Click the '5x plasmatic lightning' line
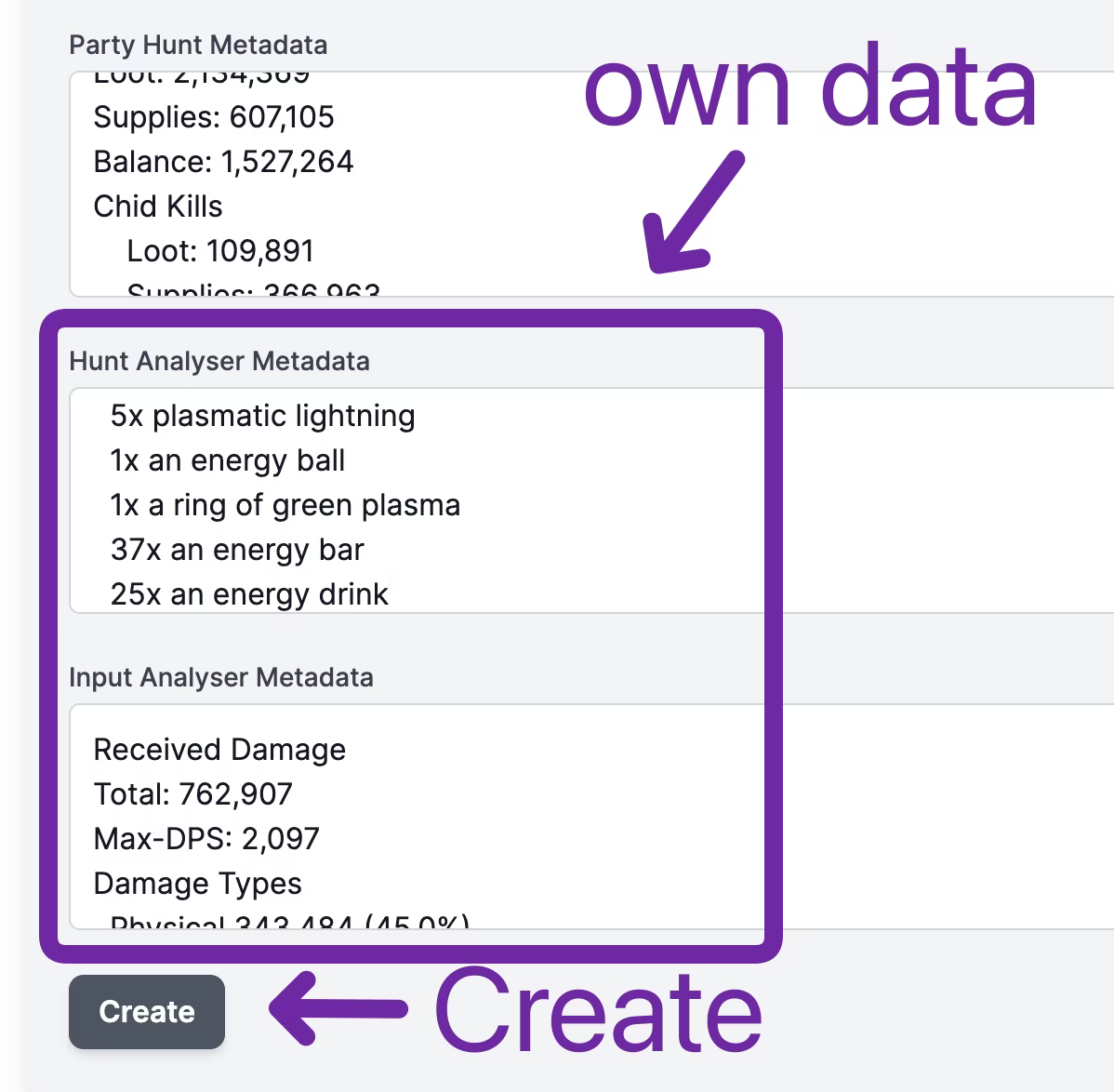Viewport: 1114px width, 1092px height. pyautogui.click(x=262, y=416)
